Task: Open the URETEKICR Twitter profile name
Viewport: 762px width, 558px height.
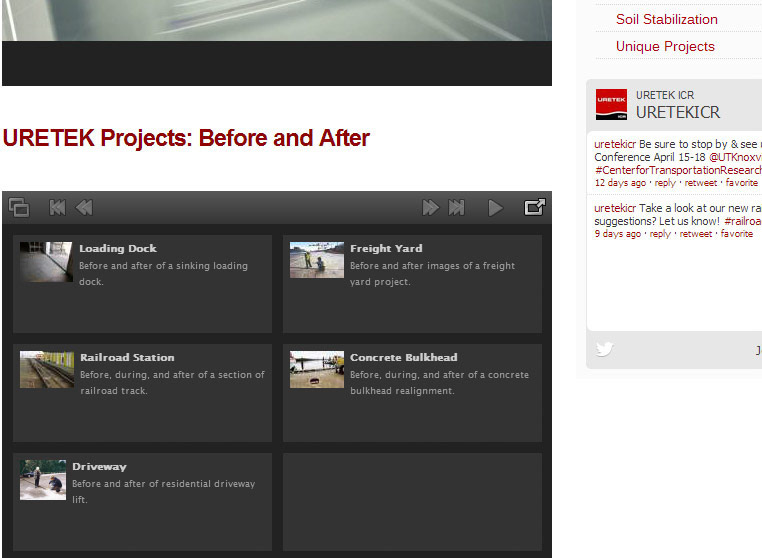Action: tap(678, 112)
